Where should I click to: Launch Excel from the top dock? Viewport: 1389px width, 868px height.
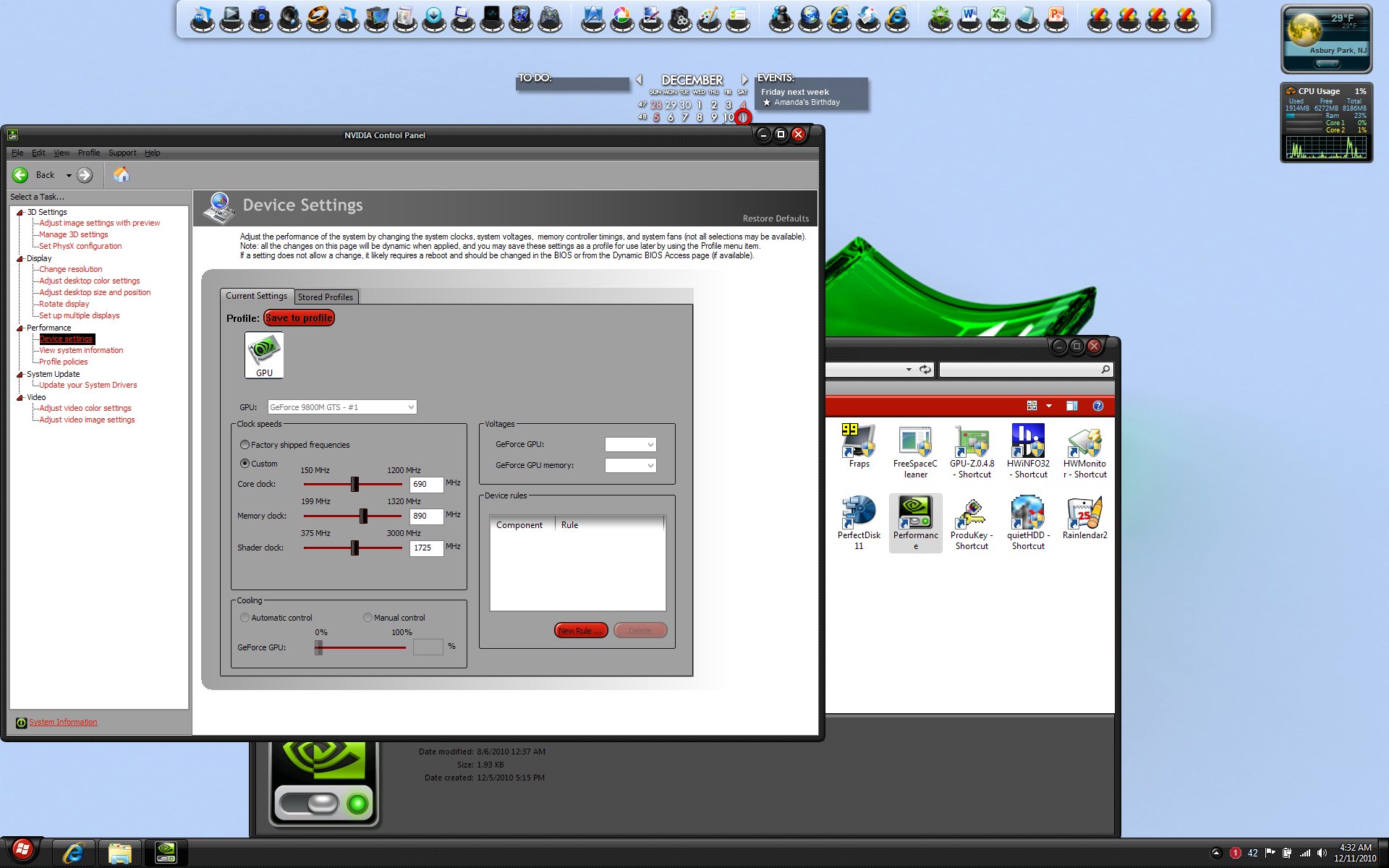coord(998,19)
